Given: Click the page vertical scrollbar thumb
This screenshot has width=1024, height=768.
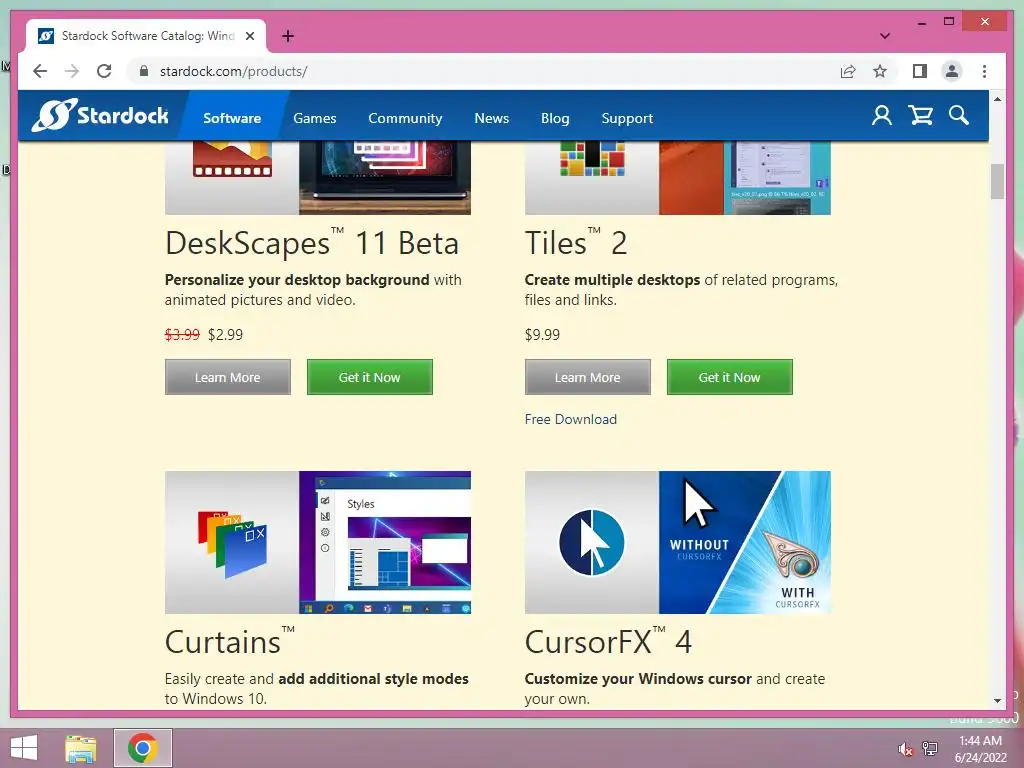Looking at the screenshot, I should (x=997, y=182).
